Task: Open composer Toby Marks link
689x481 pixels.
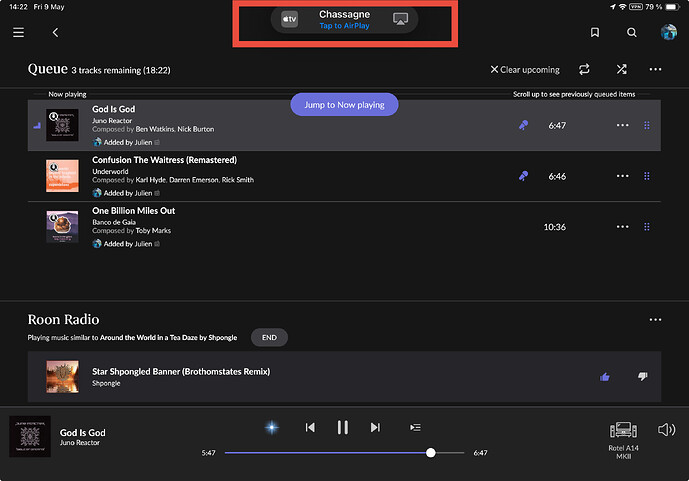Action: pyautogui.click(x=153, y=231)
